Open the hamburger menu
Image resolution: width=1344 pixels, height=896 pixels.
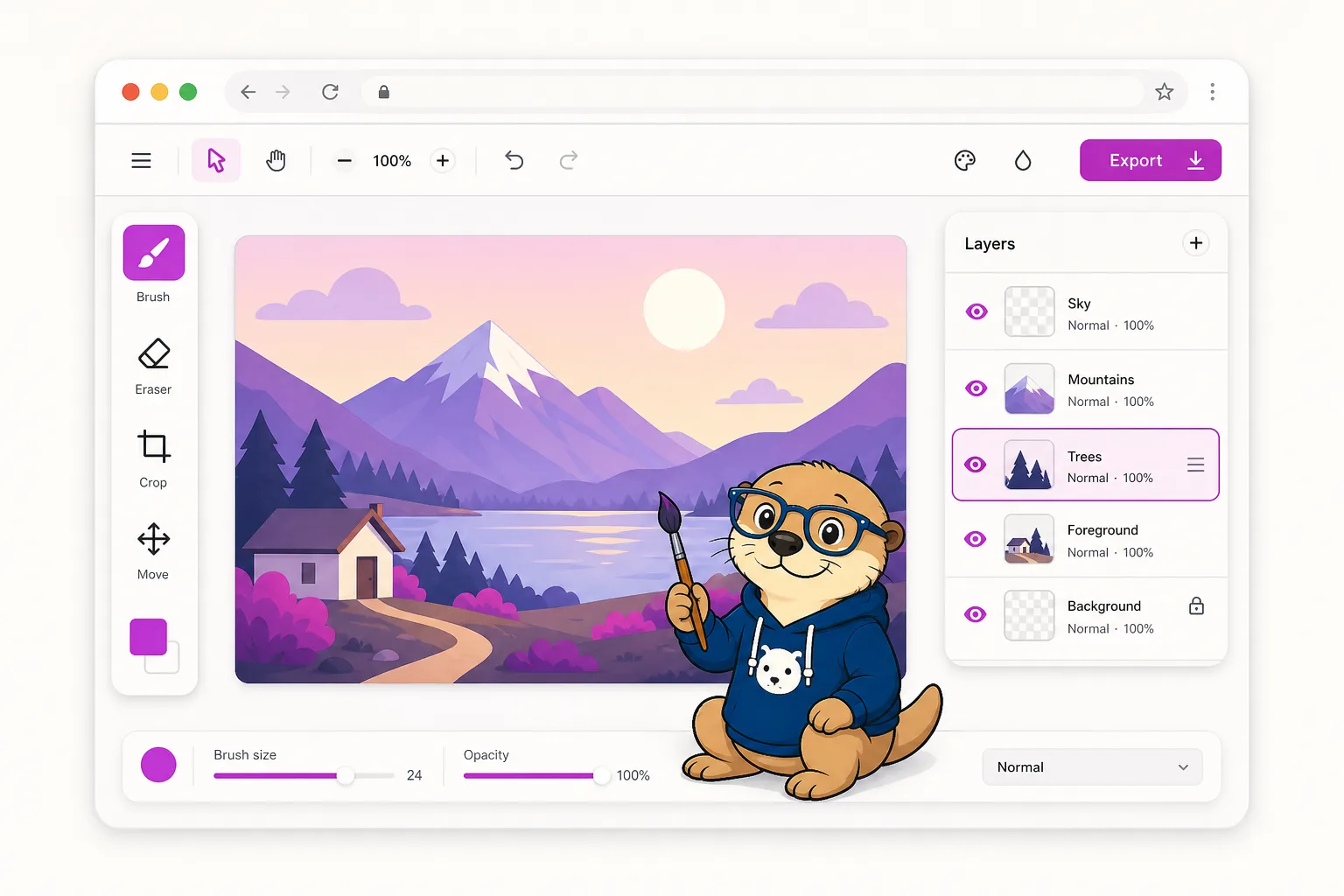click(141, 160)
